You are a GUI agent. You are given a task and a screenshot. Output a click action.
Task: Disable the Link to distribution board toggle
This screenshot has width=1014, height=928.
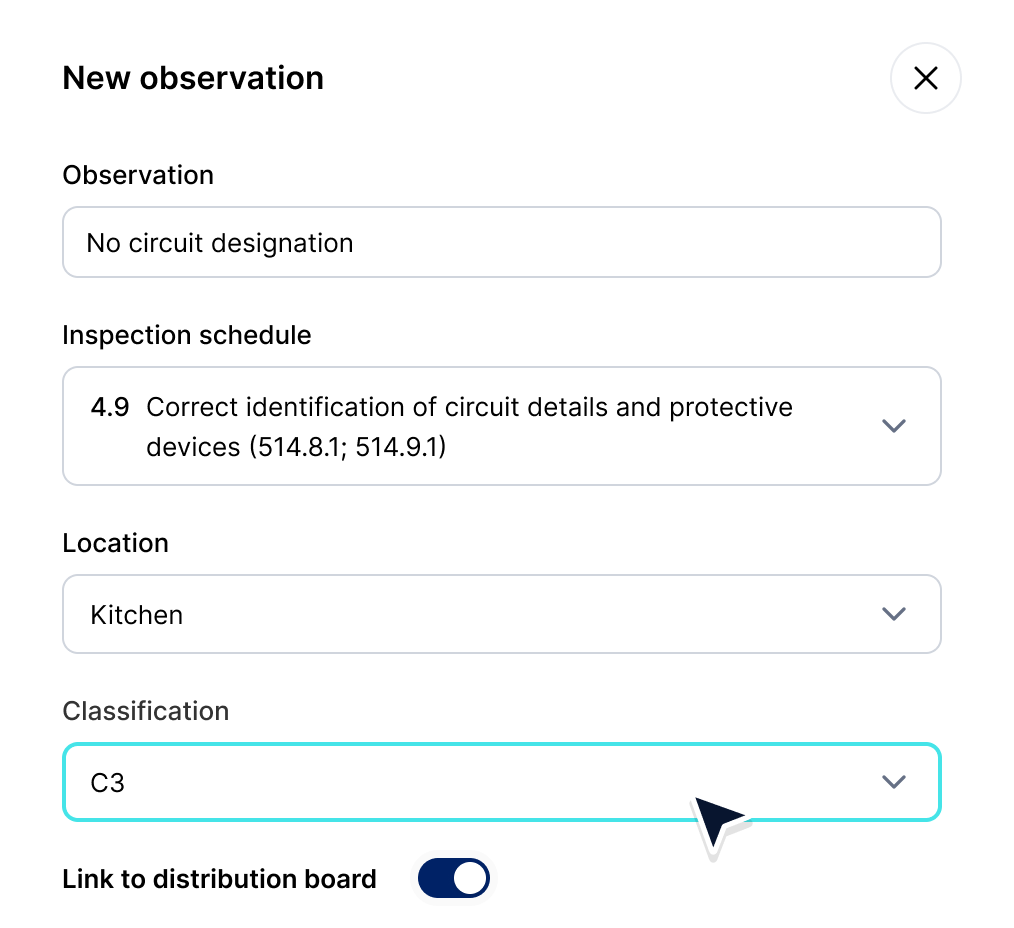pyautogui.click(x=454, y=878)
